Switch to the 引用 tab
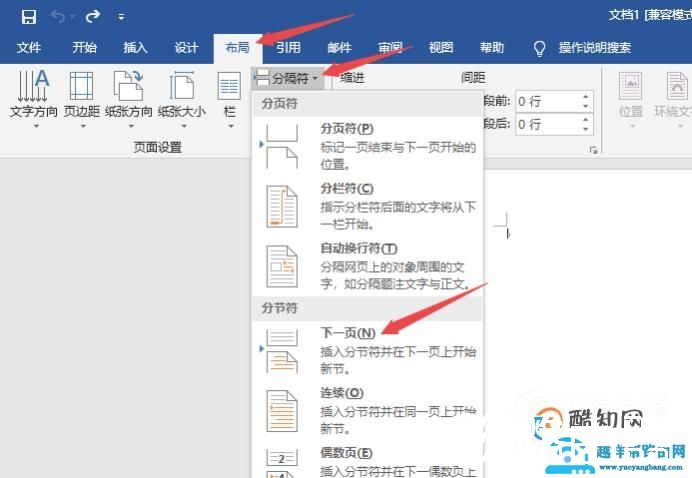The image size is (692, 478). [x=288, y=47]
